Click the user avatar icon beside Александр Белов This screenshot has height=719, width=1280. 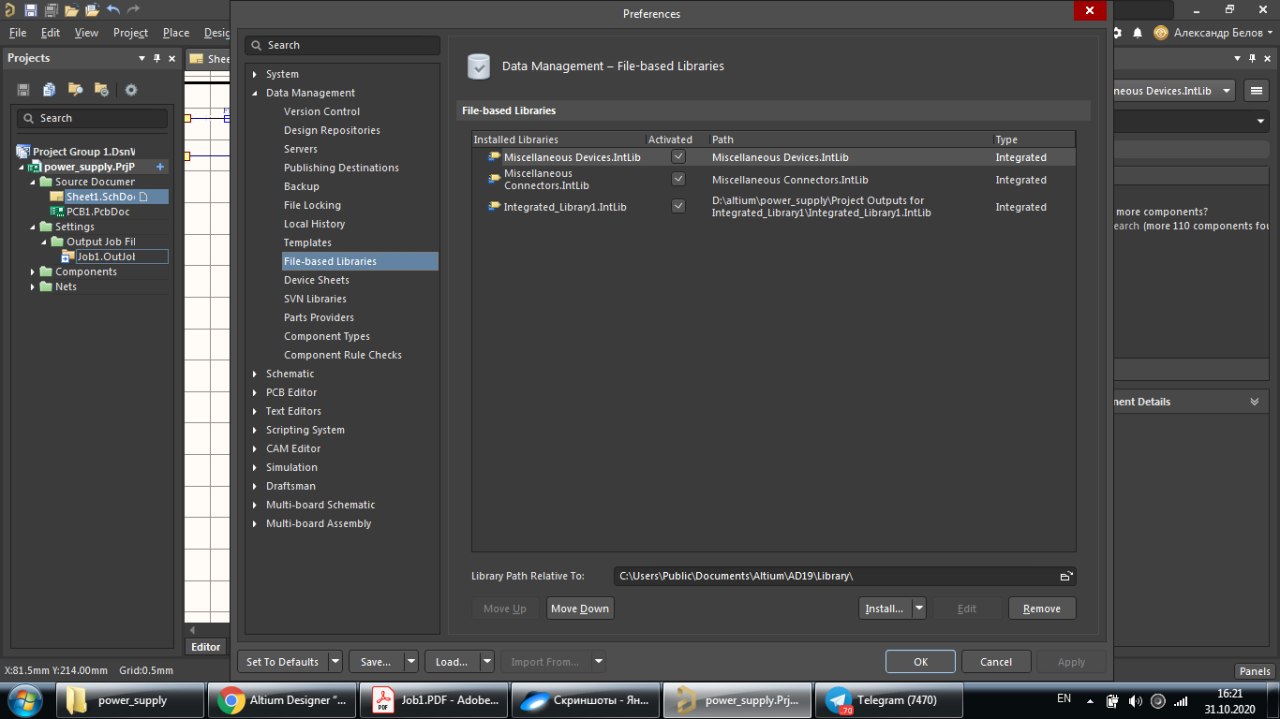[x=1160, y=32]
